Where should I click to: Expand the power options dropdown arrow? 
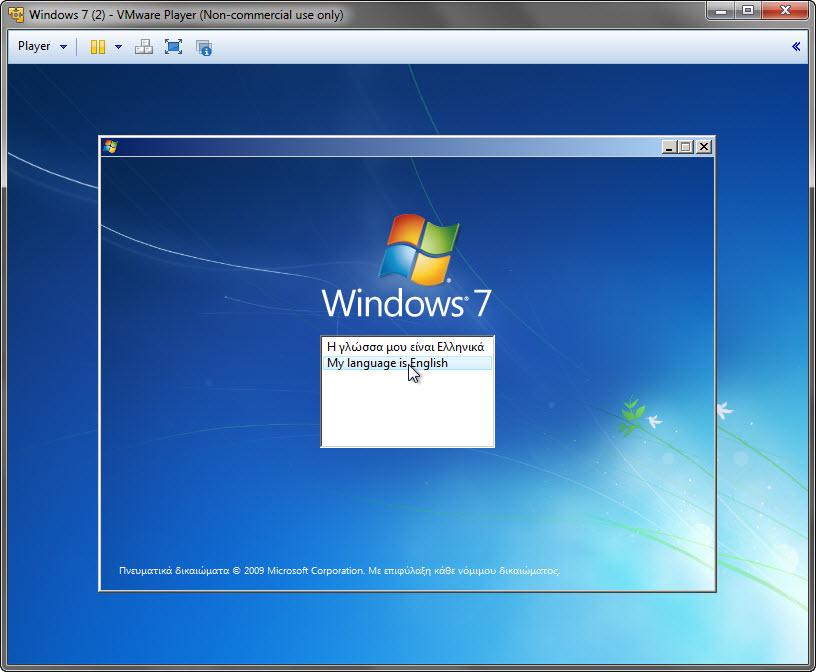118,47
